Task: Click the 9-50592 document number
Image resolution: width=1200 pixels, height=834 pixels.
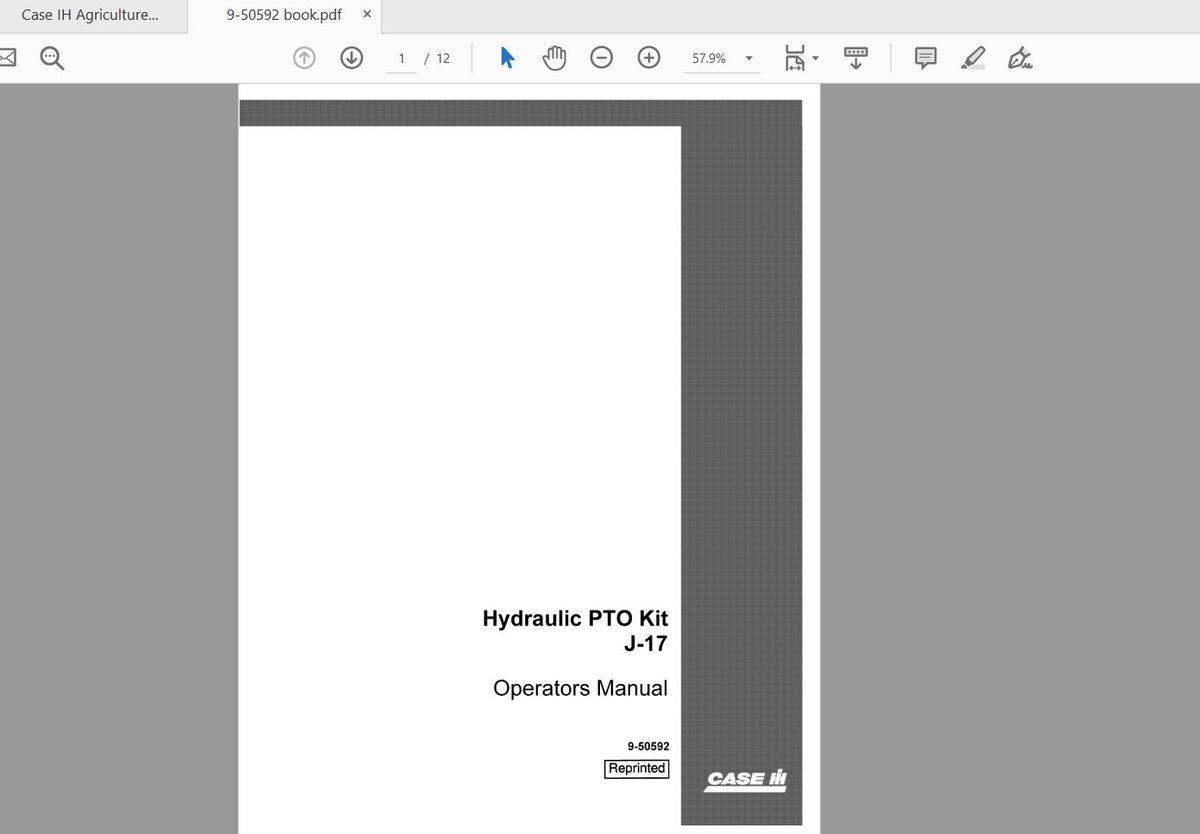Action: point(648,746)
